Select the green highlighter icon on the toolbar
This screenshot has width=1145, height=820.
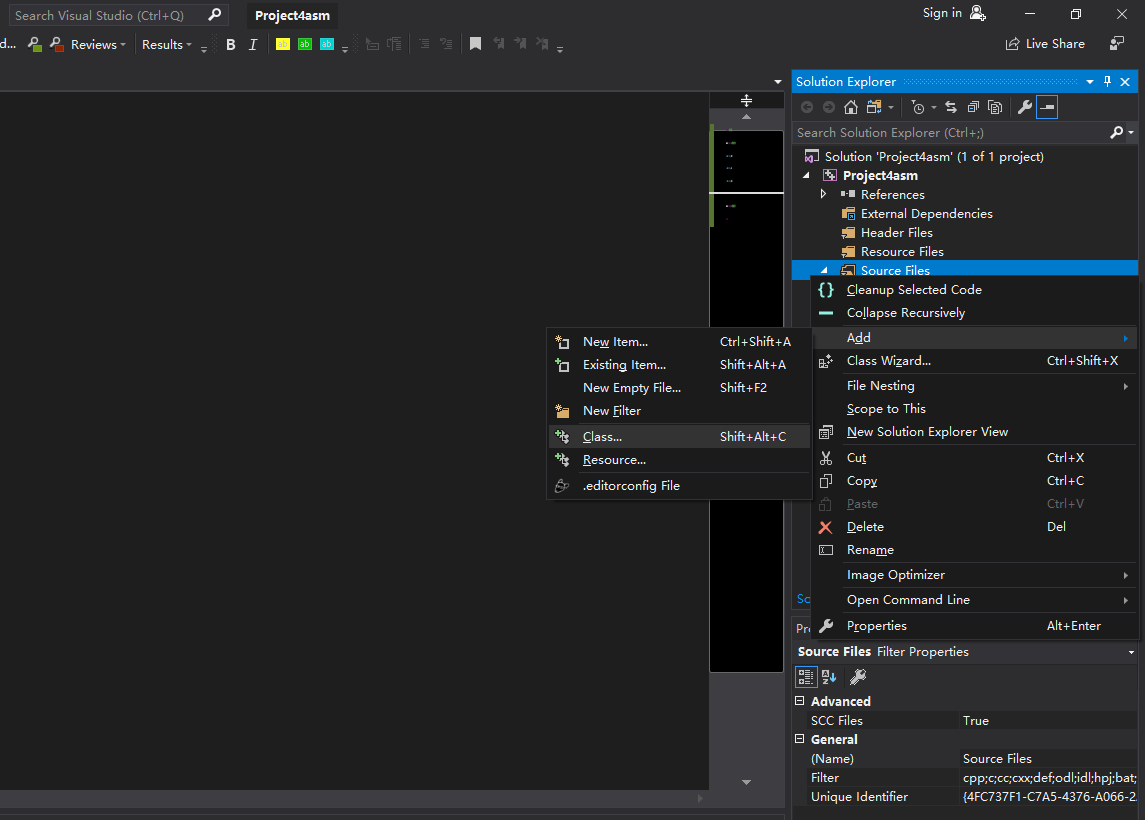(305, 44)
